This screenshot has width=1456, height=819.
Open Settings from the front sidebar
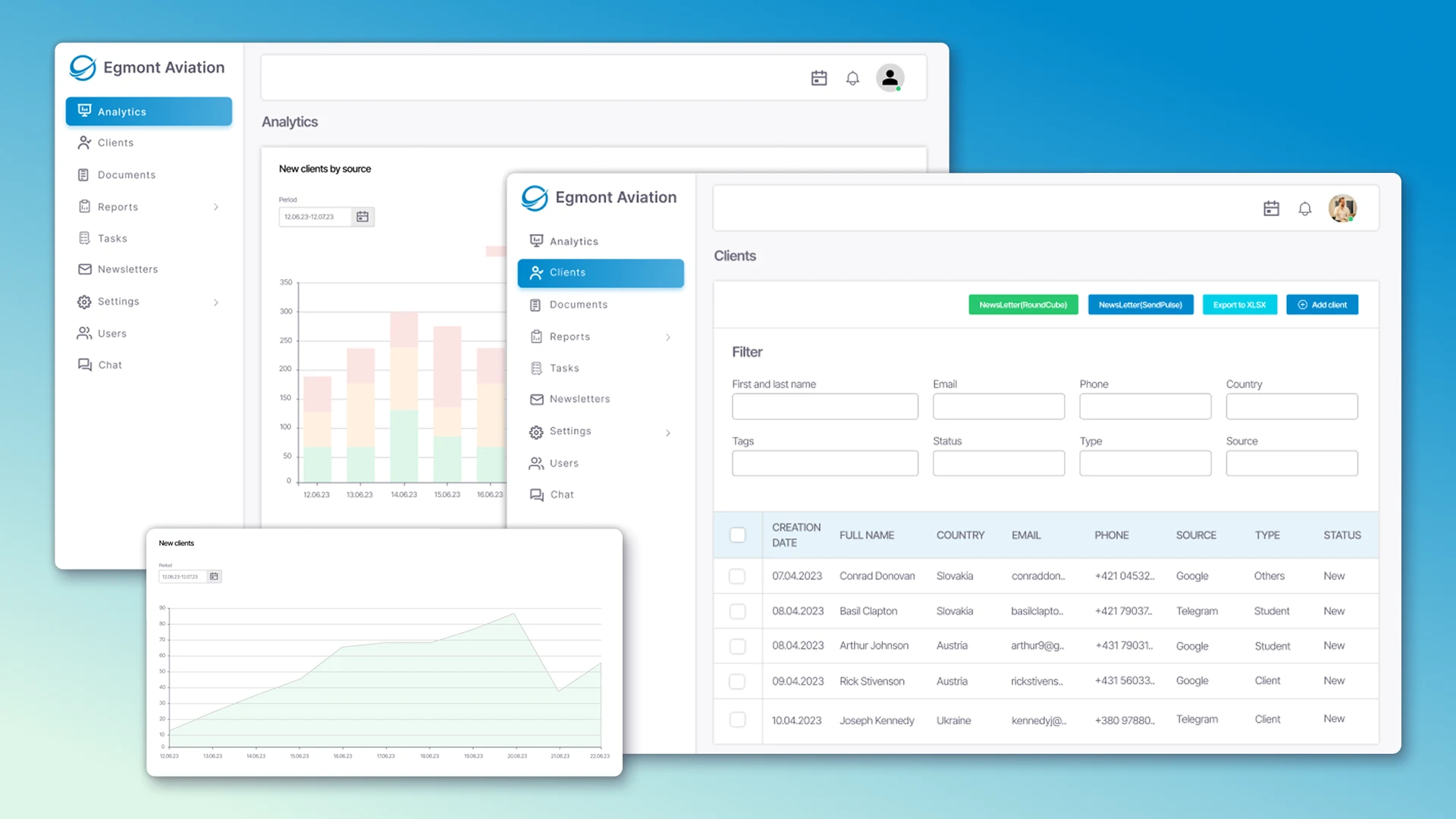coord(571,431)
